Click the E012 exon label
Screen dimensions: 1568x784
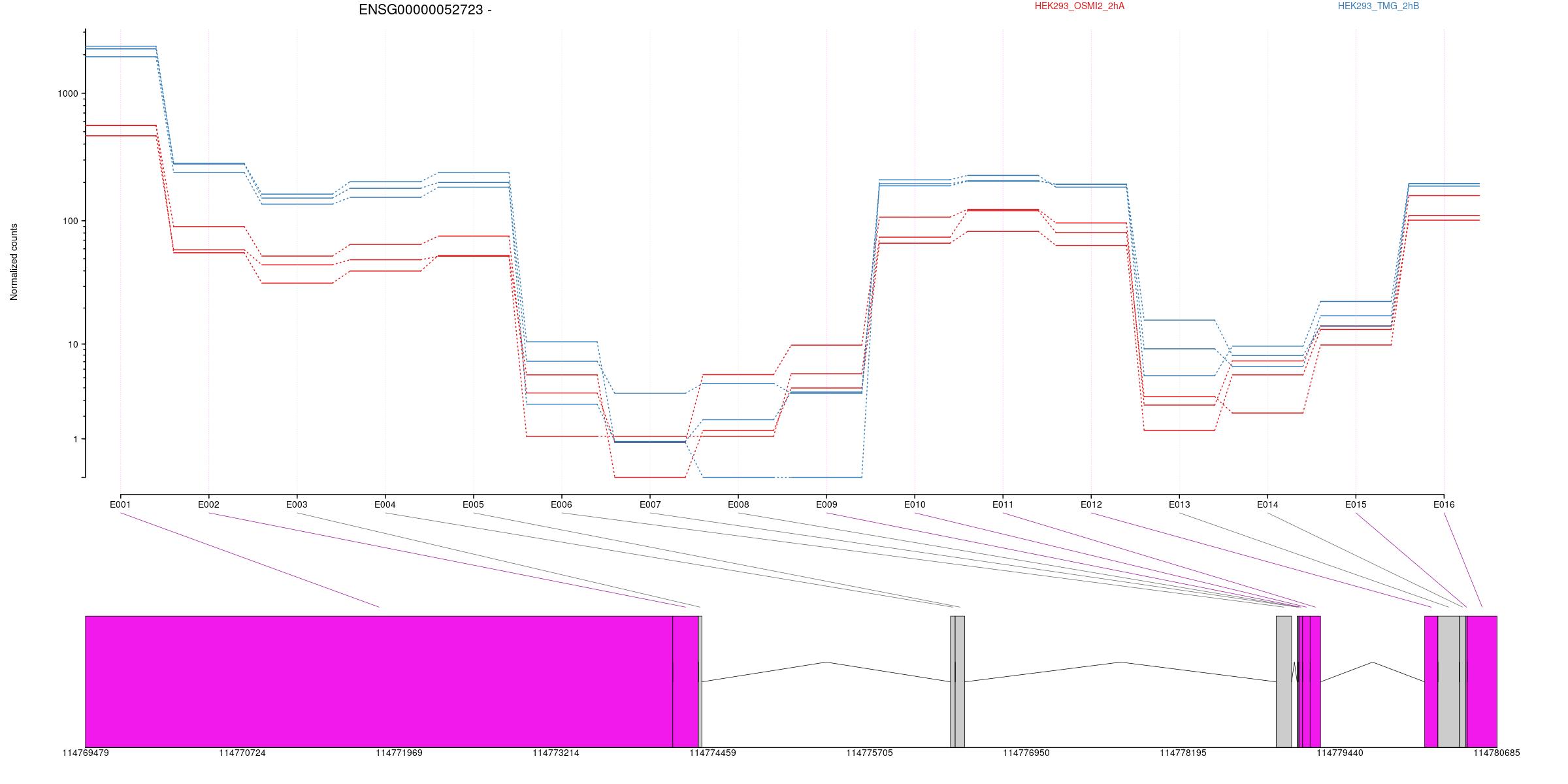click(1091, 504)
